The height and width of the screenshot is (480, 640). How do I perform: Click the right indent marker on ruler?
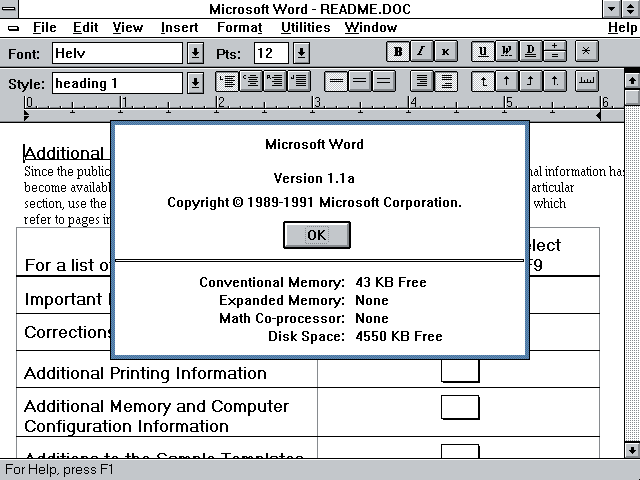pos(598,116)
